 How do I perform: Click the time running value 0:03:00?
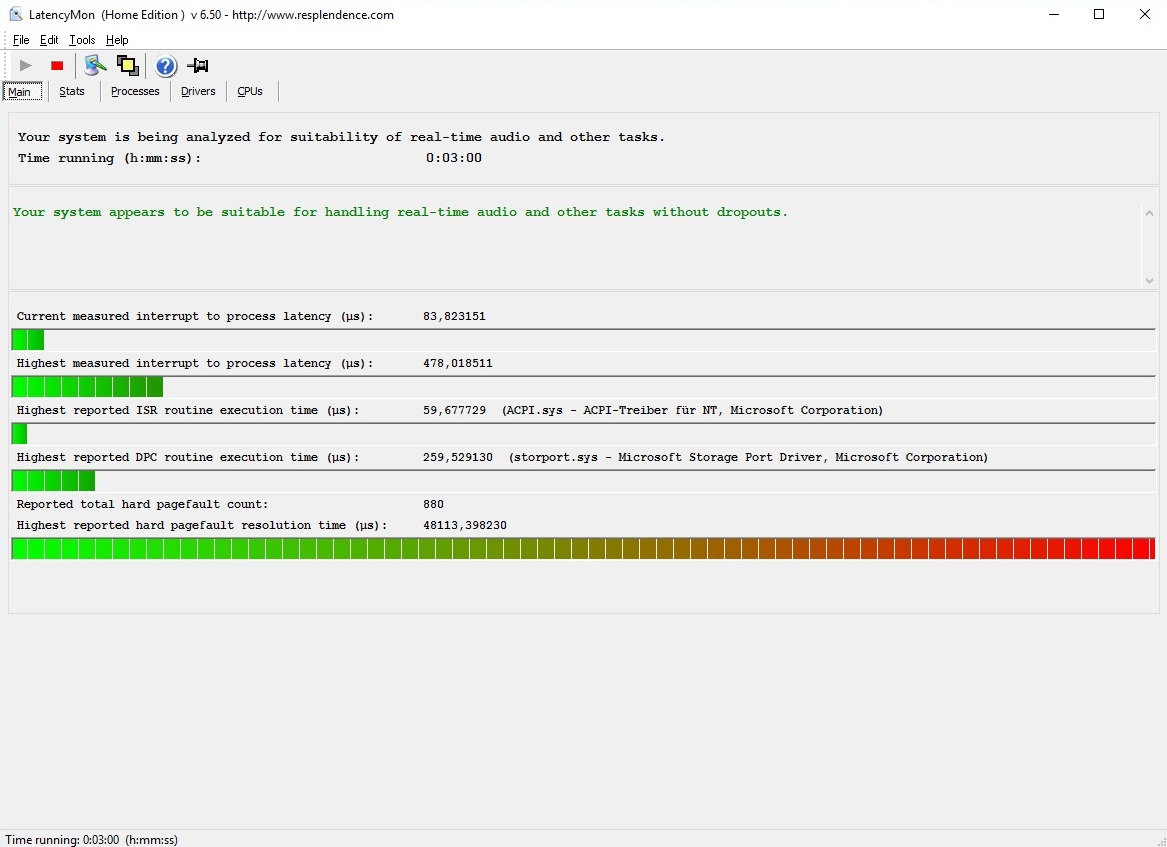453,158
